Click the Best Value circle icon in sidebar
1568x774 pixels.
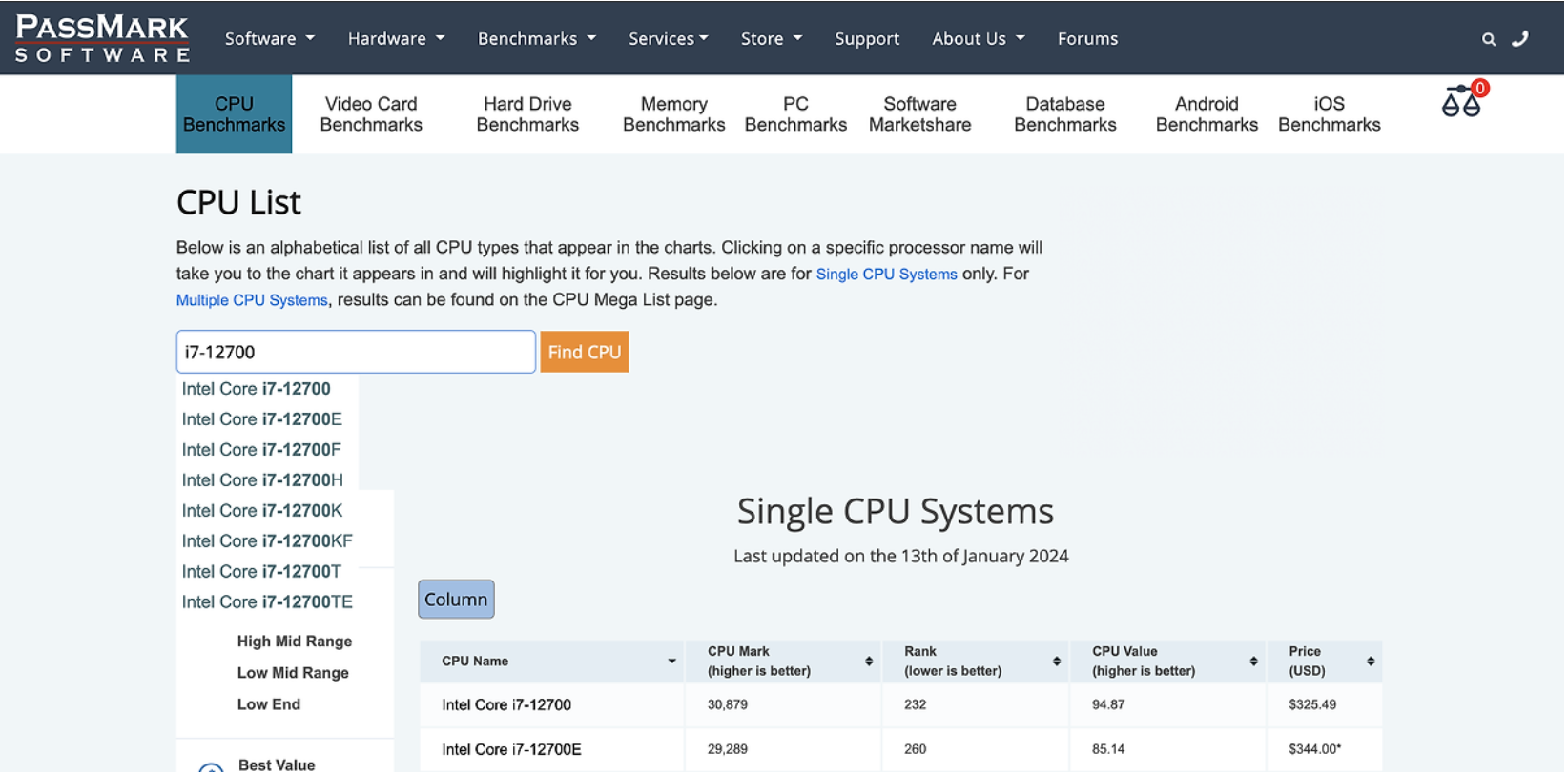click(x=212, y=767)
